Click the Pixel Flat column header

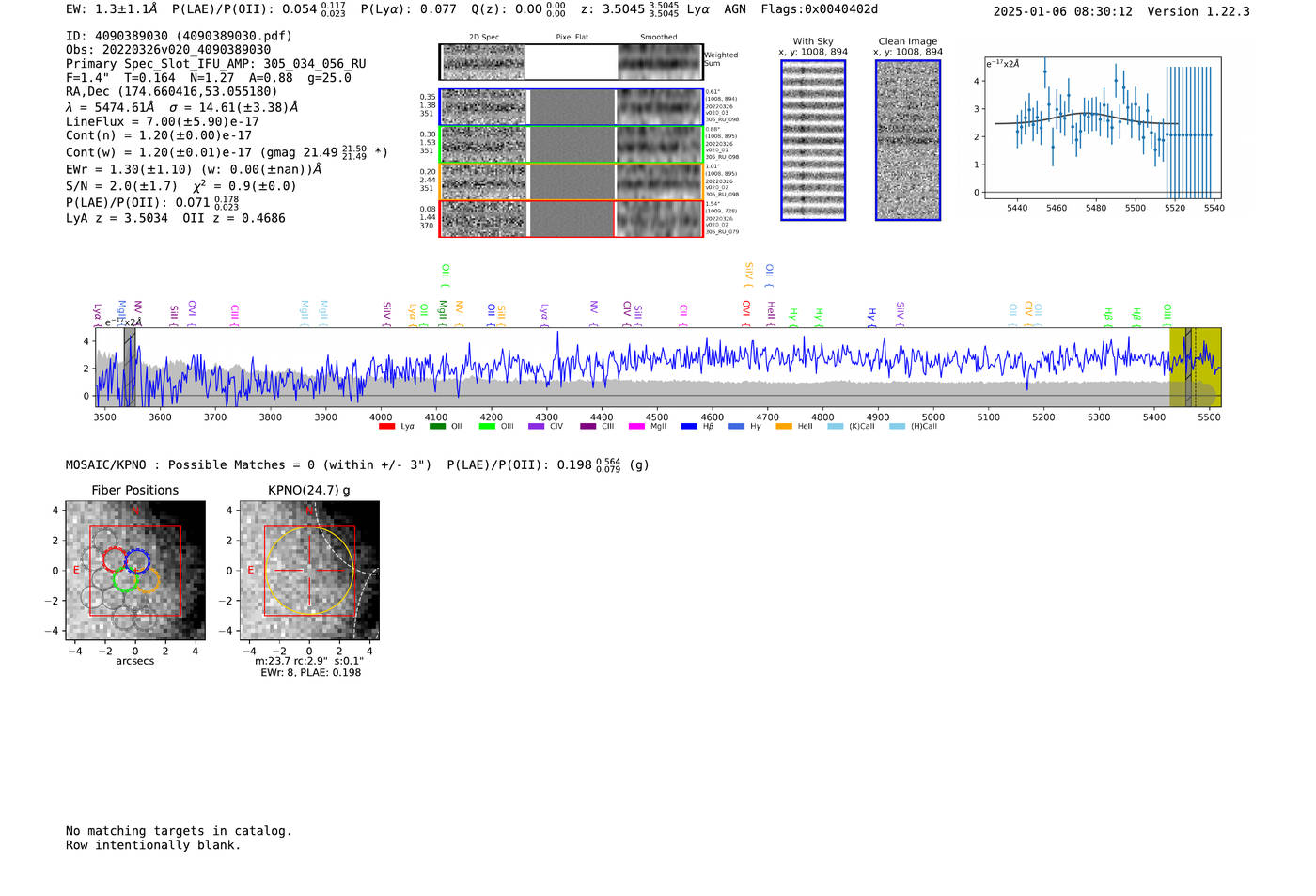tap(572, 38)
